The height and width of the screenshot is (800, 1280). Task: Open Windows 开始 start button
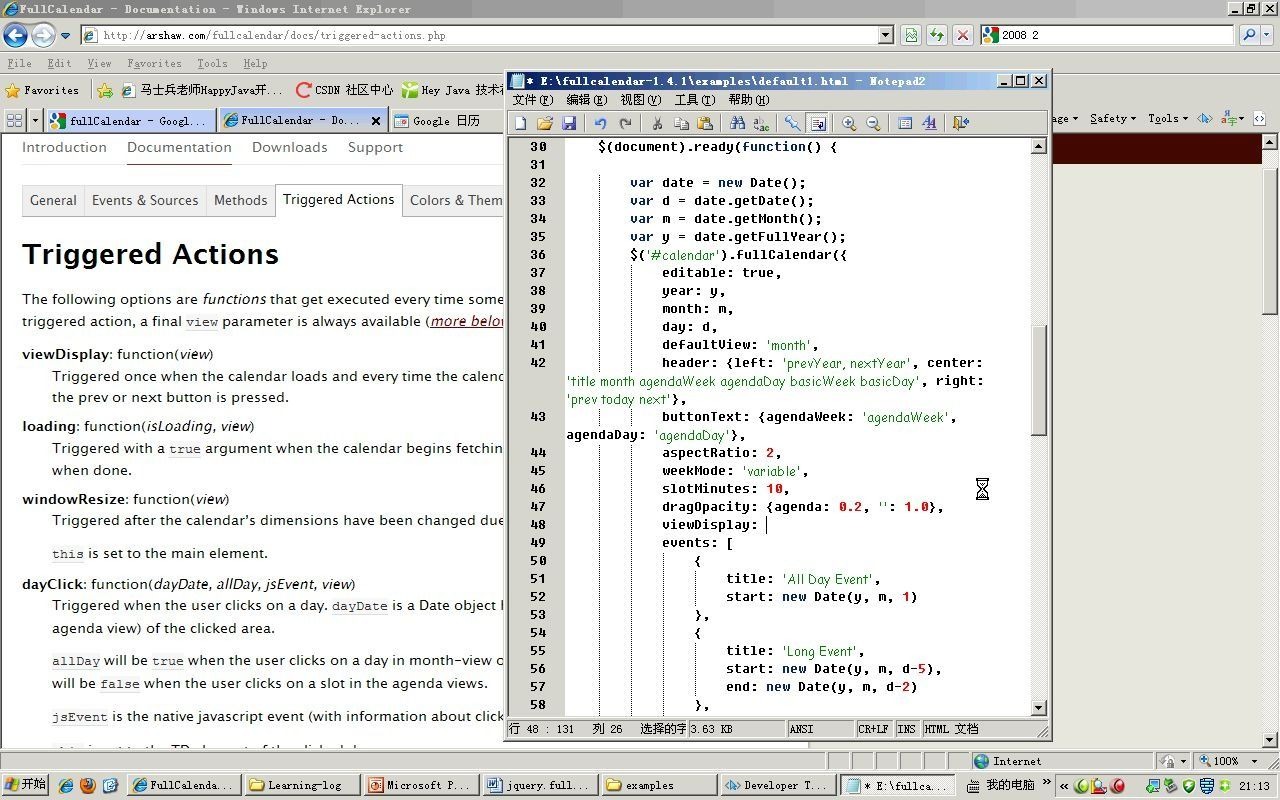[x=26, y=785]
